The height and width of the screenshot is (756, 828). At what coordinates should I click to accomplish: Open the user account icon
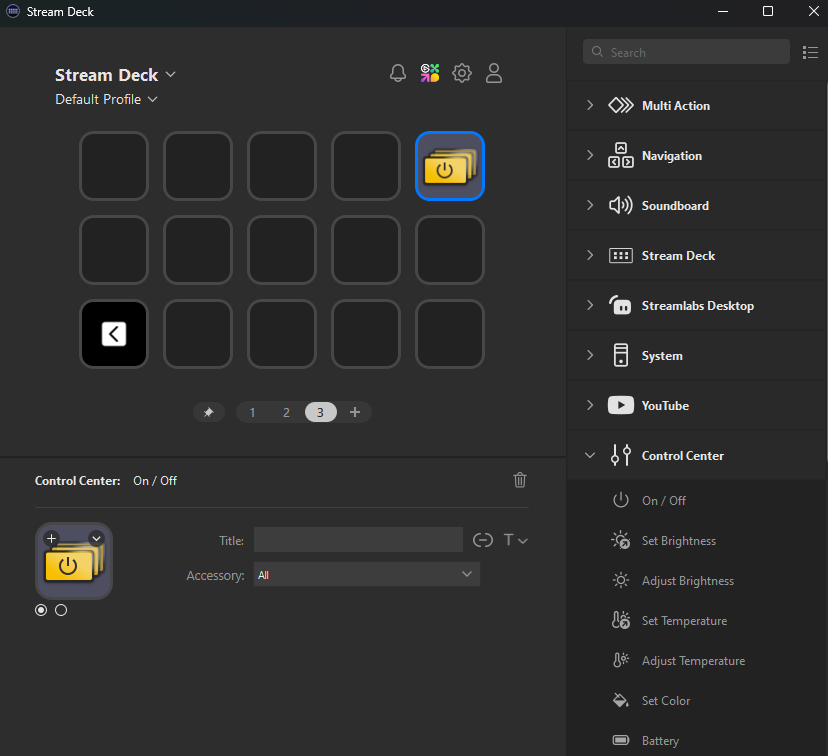(494, 73)
